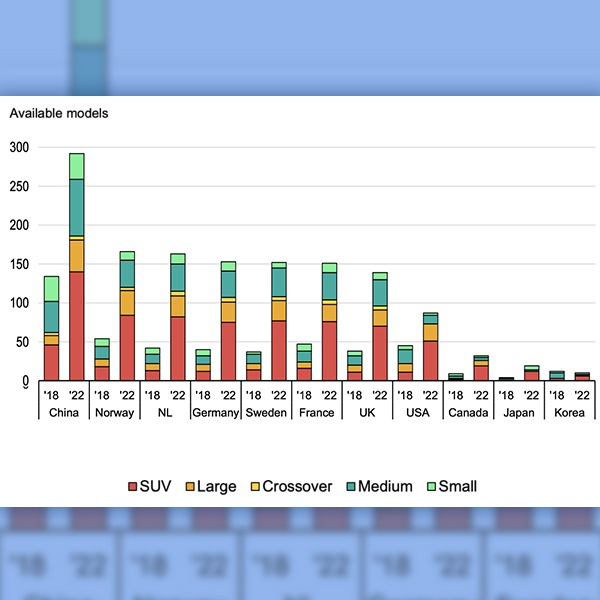
Task: Click the Korea country axis label
Action: click(570, 412)
